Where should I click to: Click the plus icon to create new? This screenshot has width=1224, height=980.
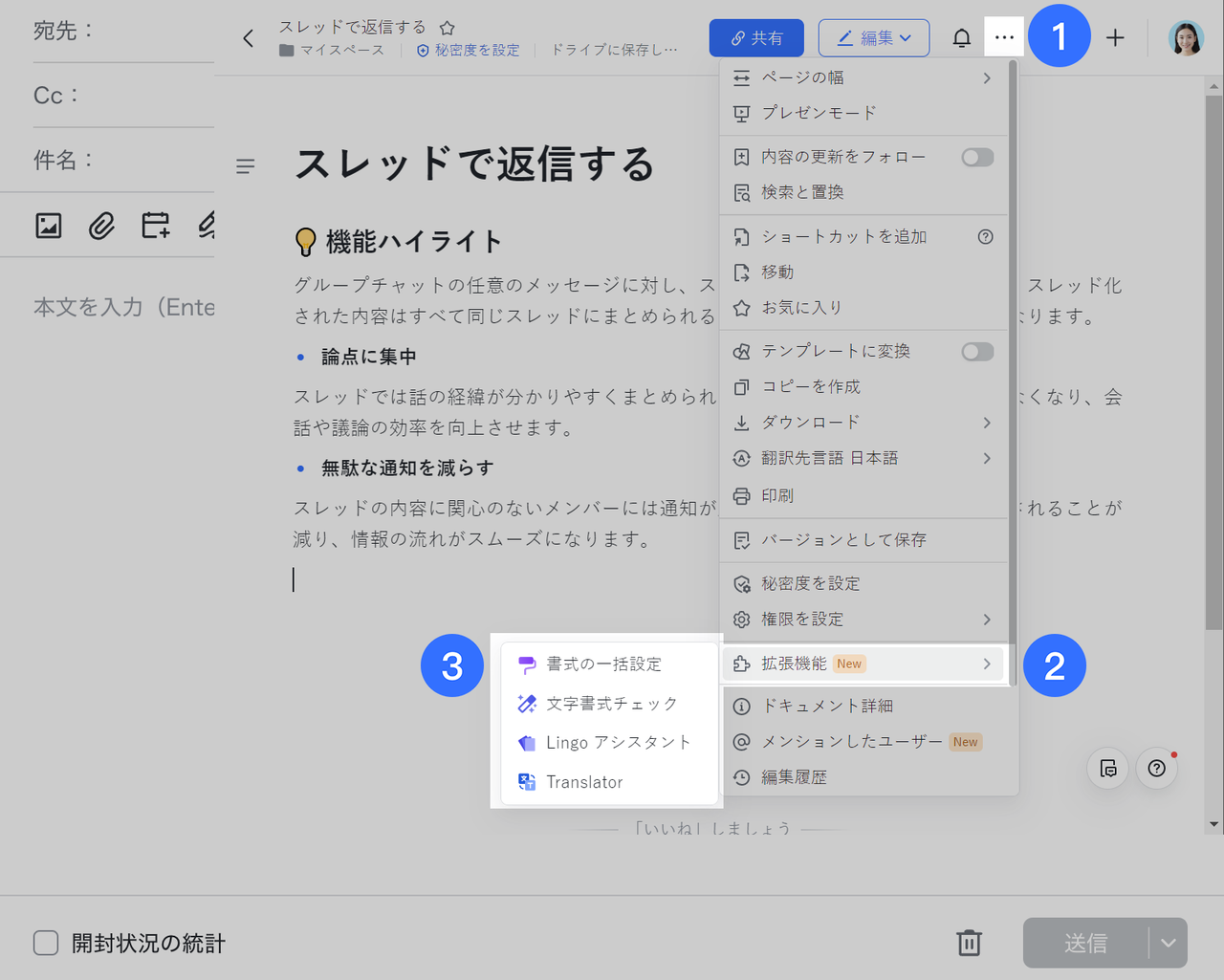(1115, 38)
